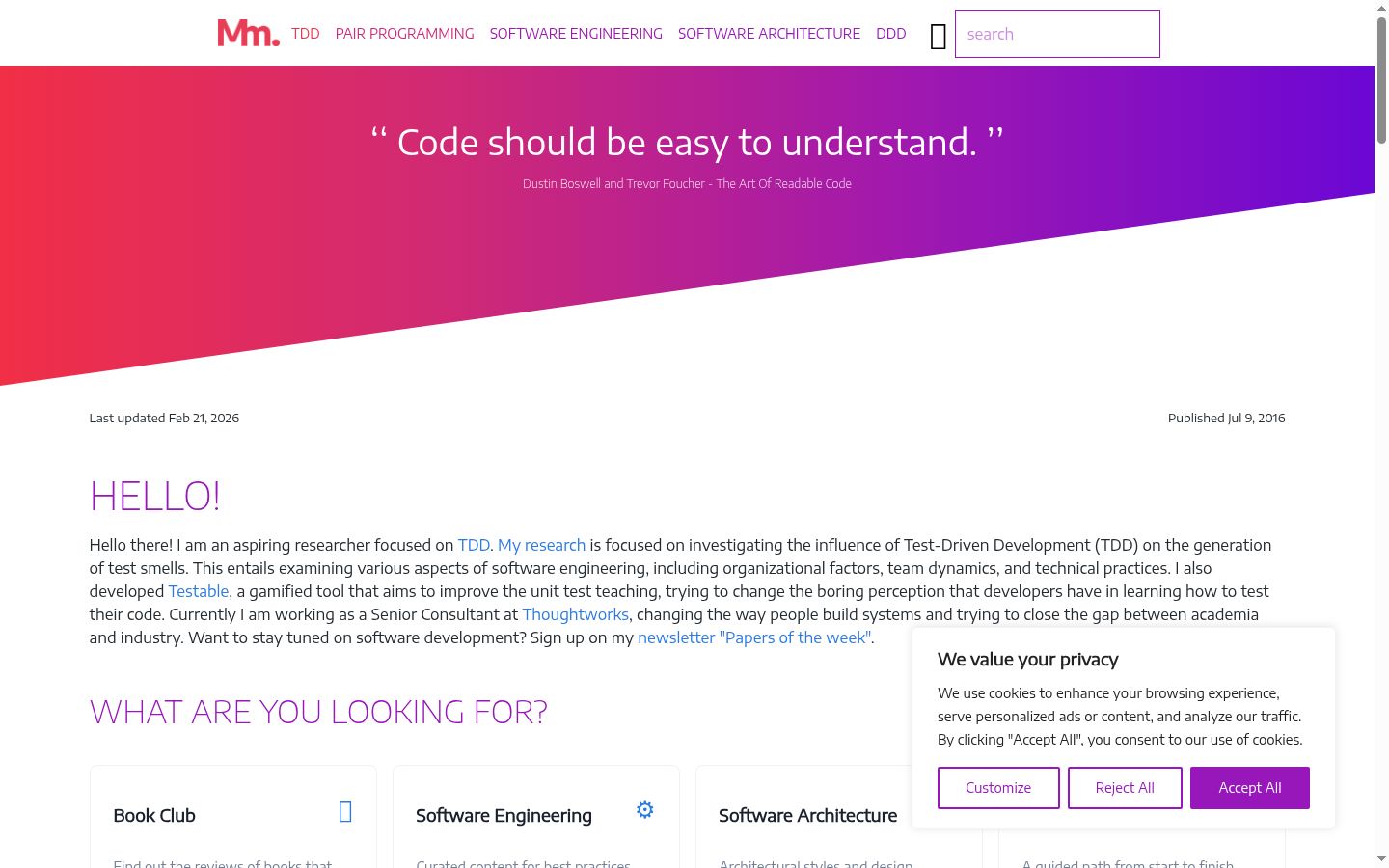
Task: Open the TDD navigation menu item
Action: [306, 34]
